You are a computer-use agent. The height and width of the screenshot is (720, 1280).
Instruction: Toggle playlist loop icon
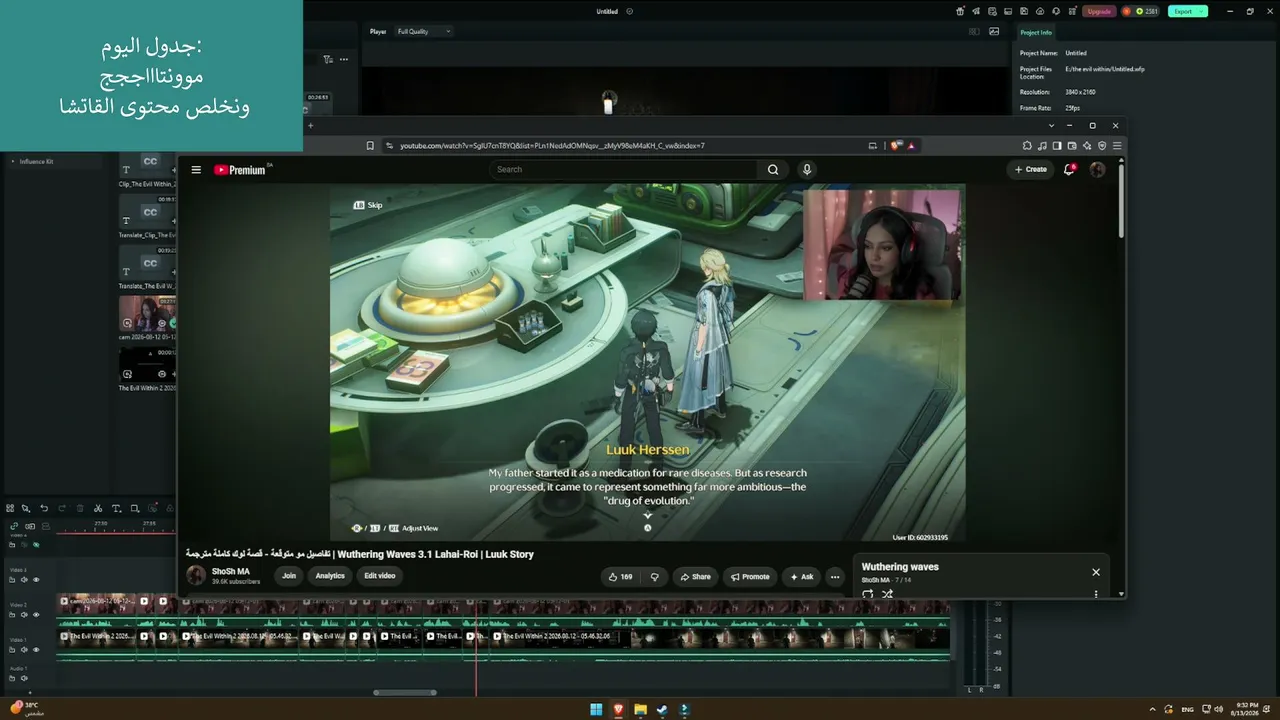tap(867, 594)
